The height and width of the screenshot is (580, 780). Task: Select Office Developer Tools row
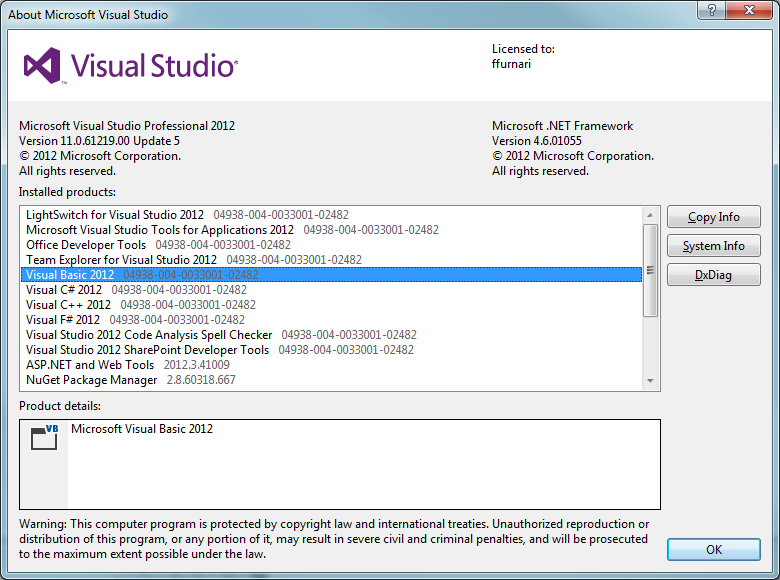331,245
